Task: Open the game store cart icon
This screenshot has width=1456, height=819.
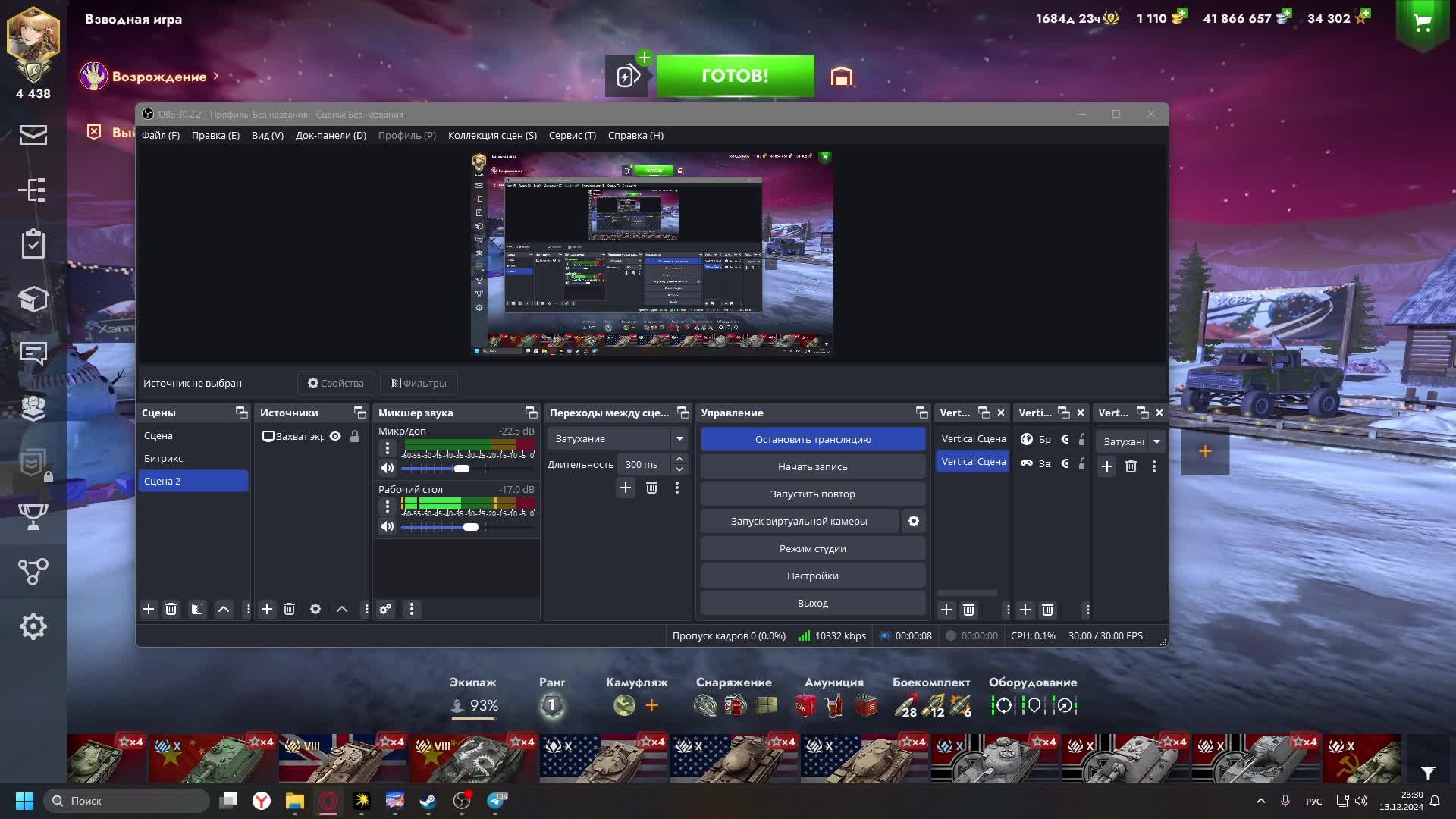Action: (1423, 23)
